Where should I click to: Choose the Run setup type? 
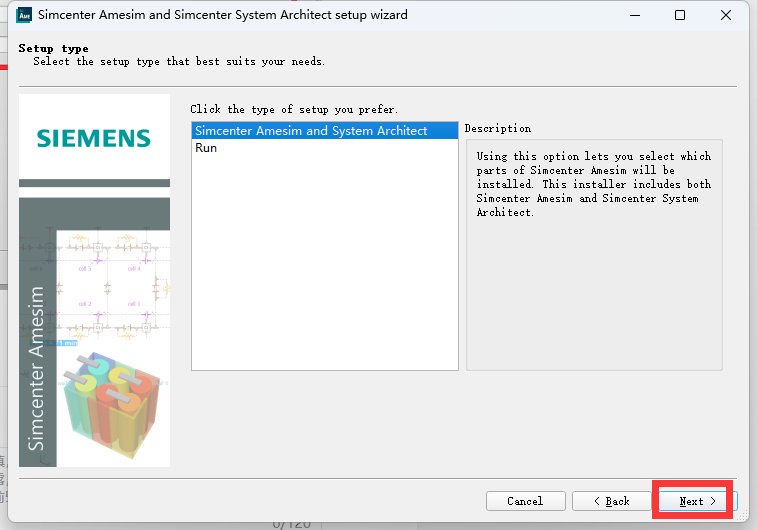324,148
